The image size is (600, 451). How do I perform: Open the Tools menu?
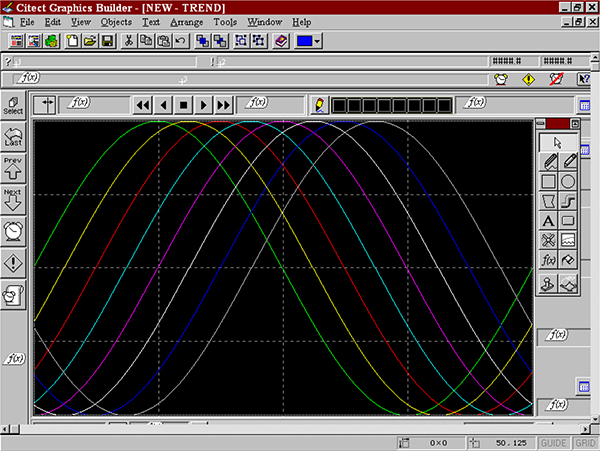click(x=225, y=22)
